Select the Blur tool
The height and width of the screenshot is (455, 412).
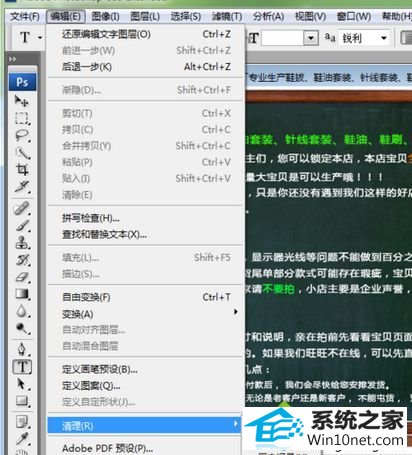pyautogui.click(x=22, y=311)
